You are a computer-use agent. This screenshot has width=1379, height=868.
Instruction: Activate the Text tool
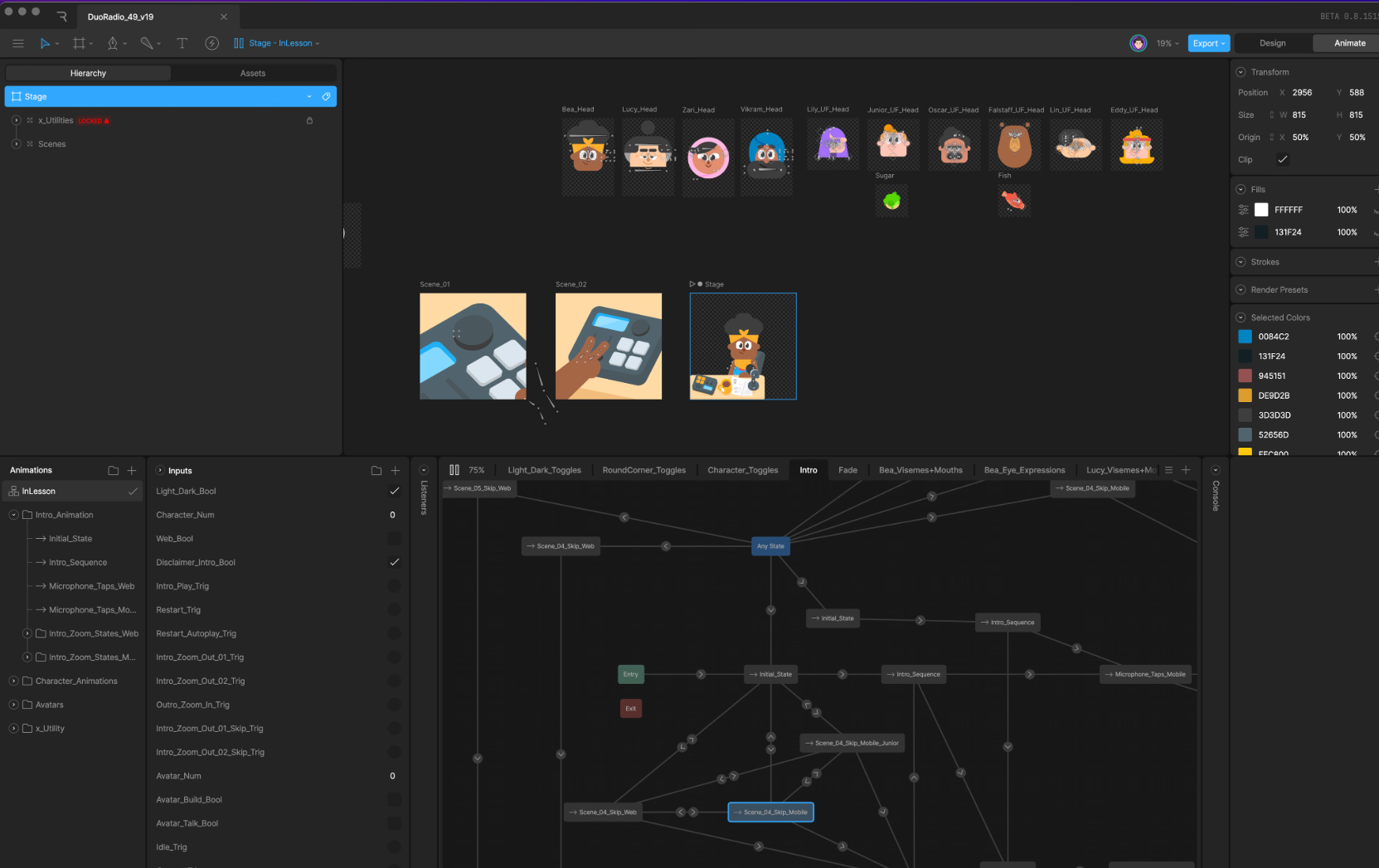182,43
